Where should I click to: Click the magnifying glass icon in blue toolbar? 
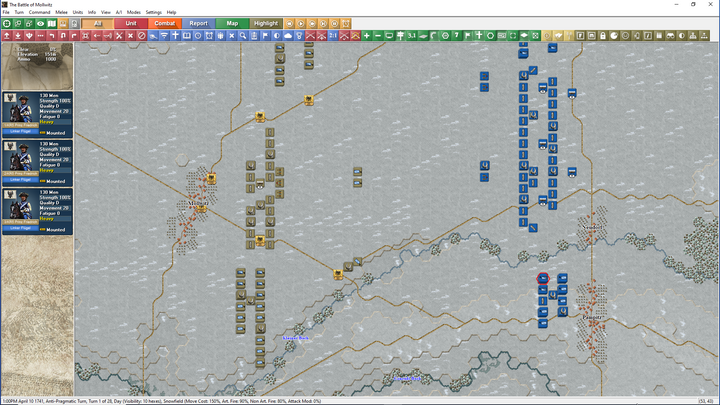pos(243,35)
